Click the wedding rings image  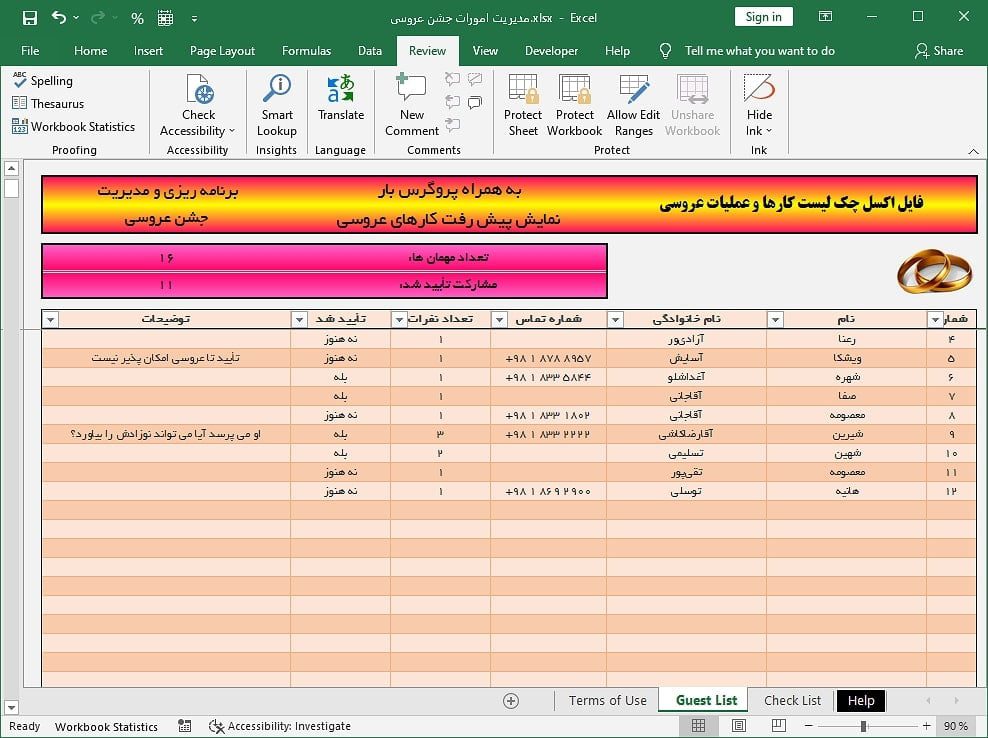(934, 271)
